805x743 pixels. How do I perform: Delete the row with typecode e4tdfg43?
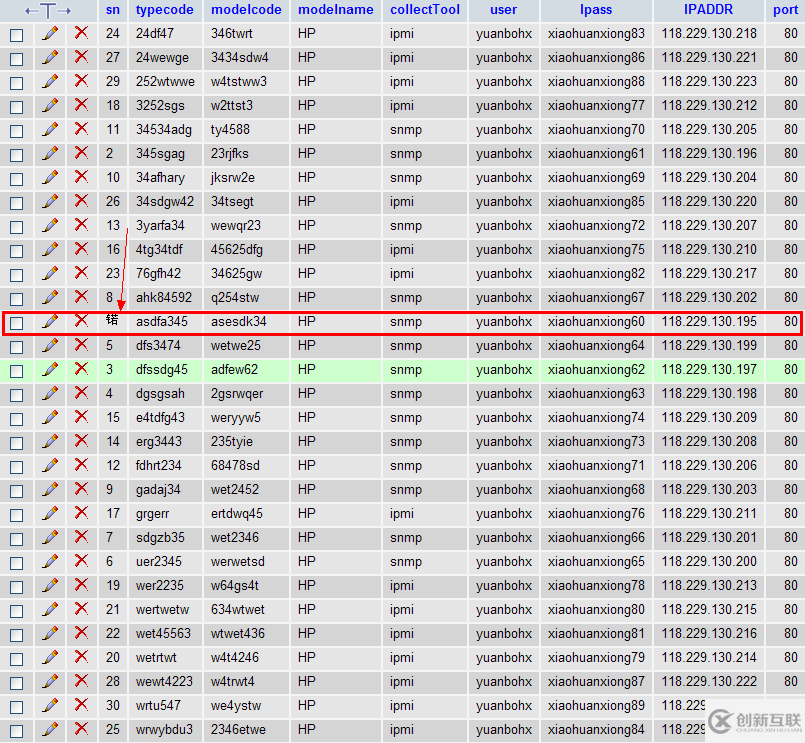[81, 417]
